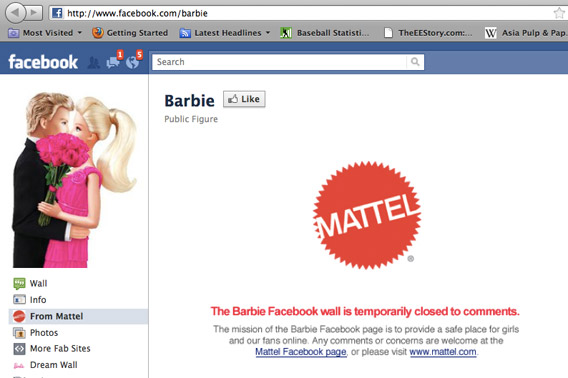
Task: Click the Public Figure label
Action: tap(191, 119)
